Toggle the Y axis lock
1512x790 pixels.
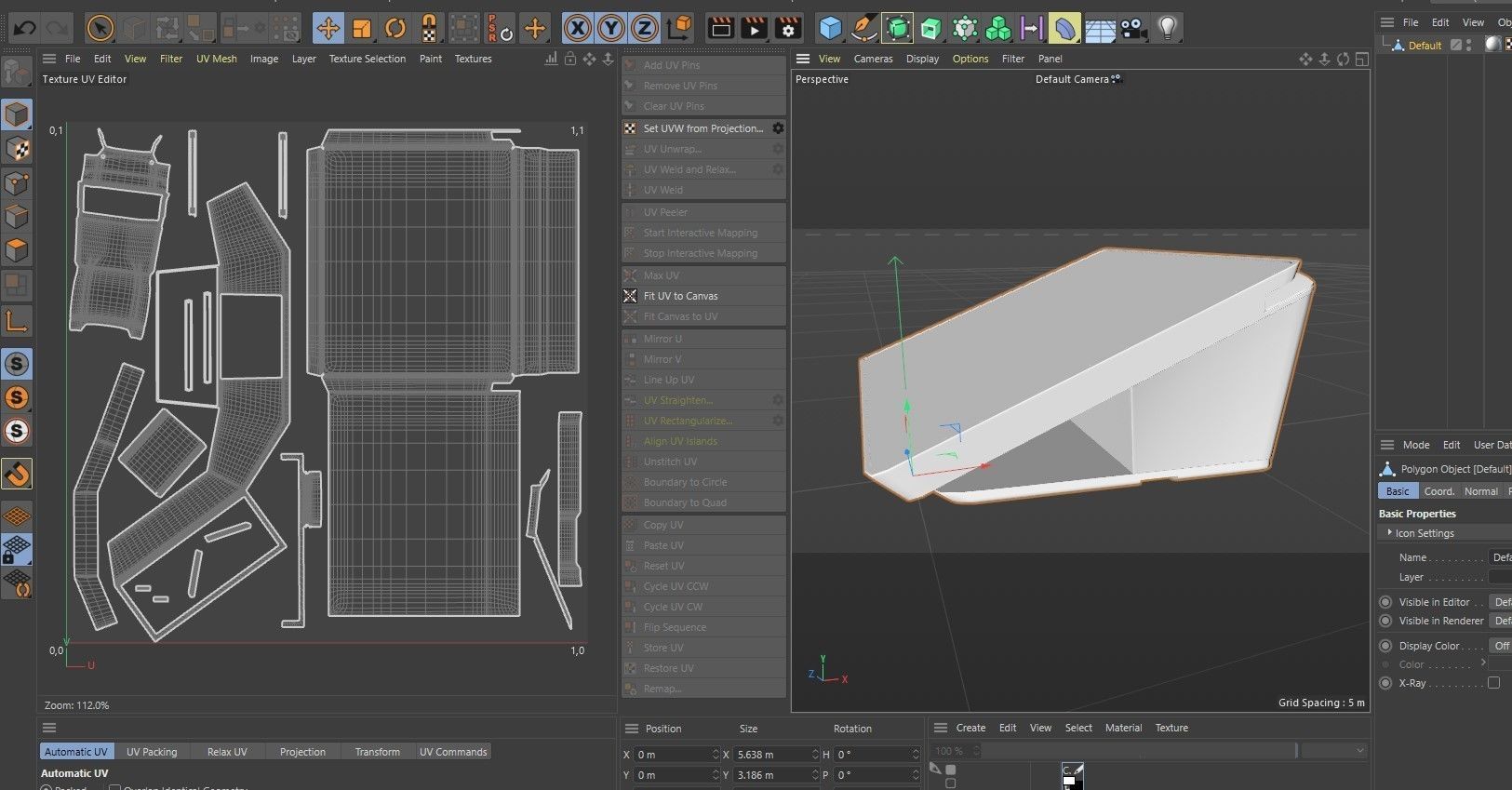(x=610, y=28)
